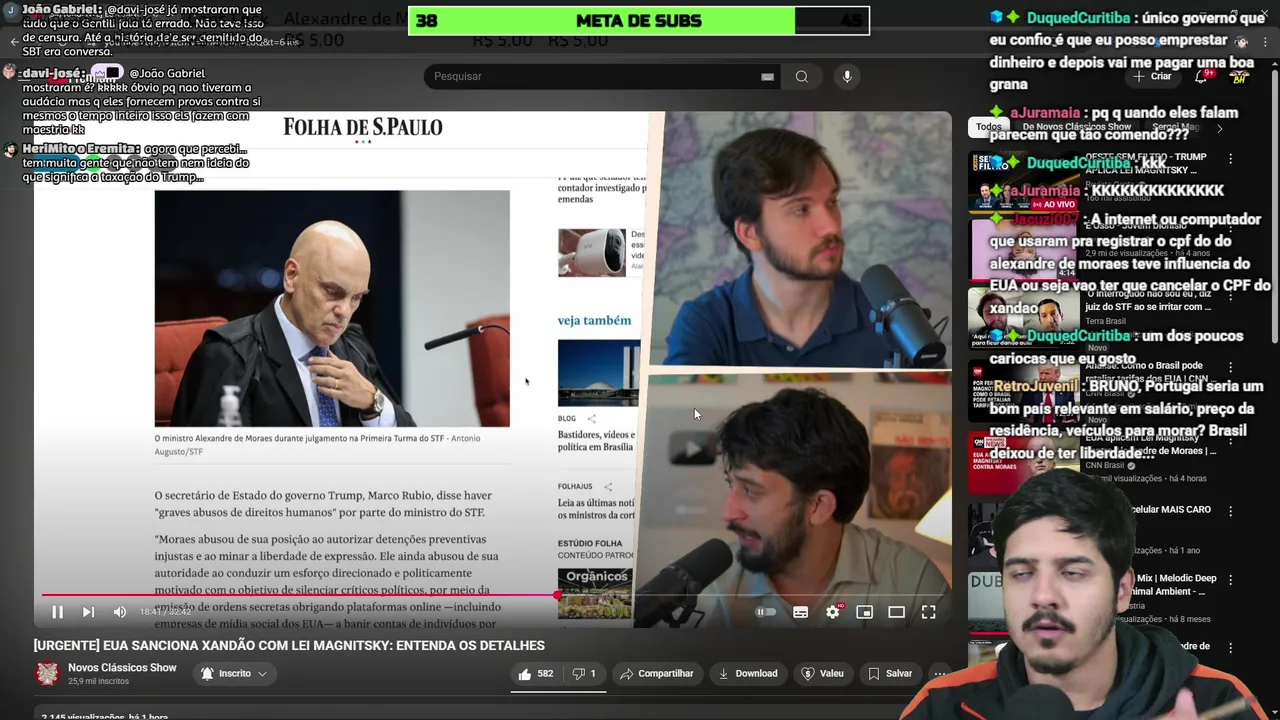Open menu for Oeste Sem Filtro video

tap(1231, 159)
